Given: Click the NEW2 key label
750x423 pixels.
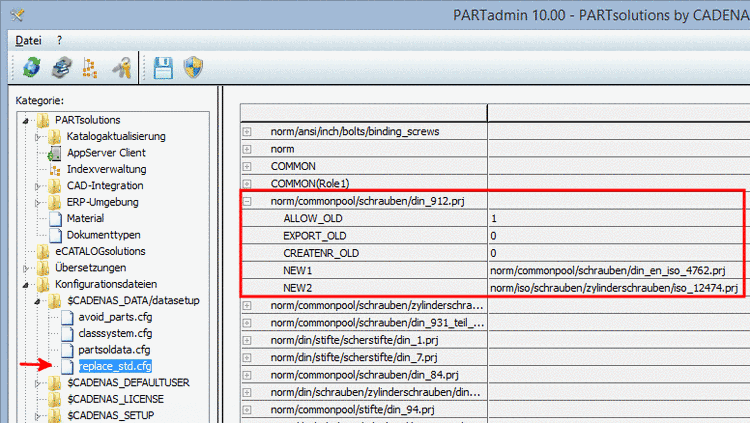Looking at the screenshot, I should coord(298,288).
